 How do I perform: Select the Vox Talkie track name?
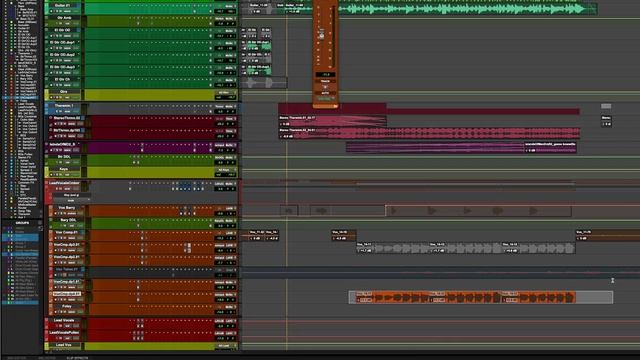point(67,269)
